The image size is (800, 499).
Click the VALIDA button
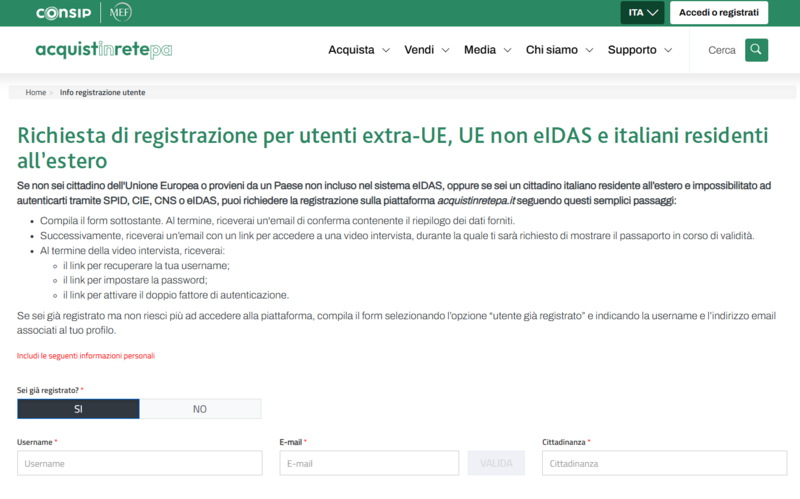pos(496,463)
